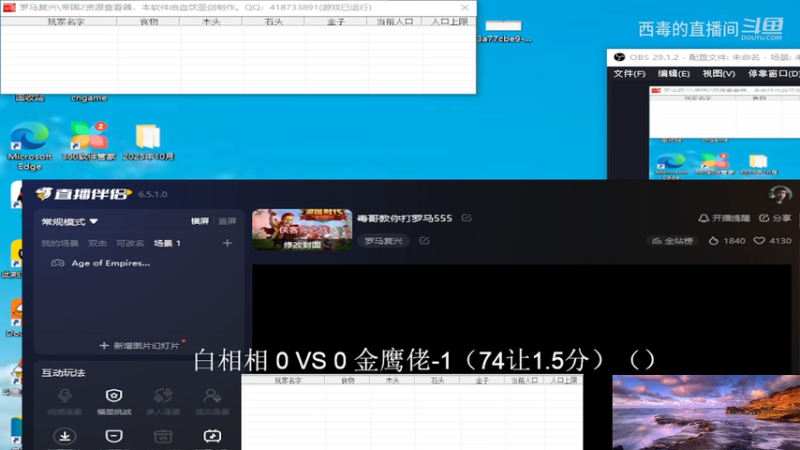Open the 停靠窗口(D) menu in OBS
Viewport: 800px width, 450px height.
tap(773, 74)
